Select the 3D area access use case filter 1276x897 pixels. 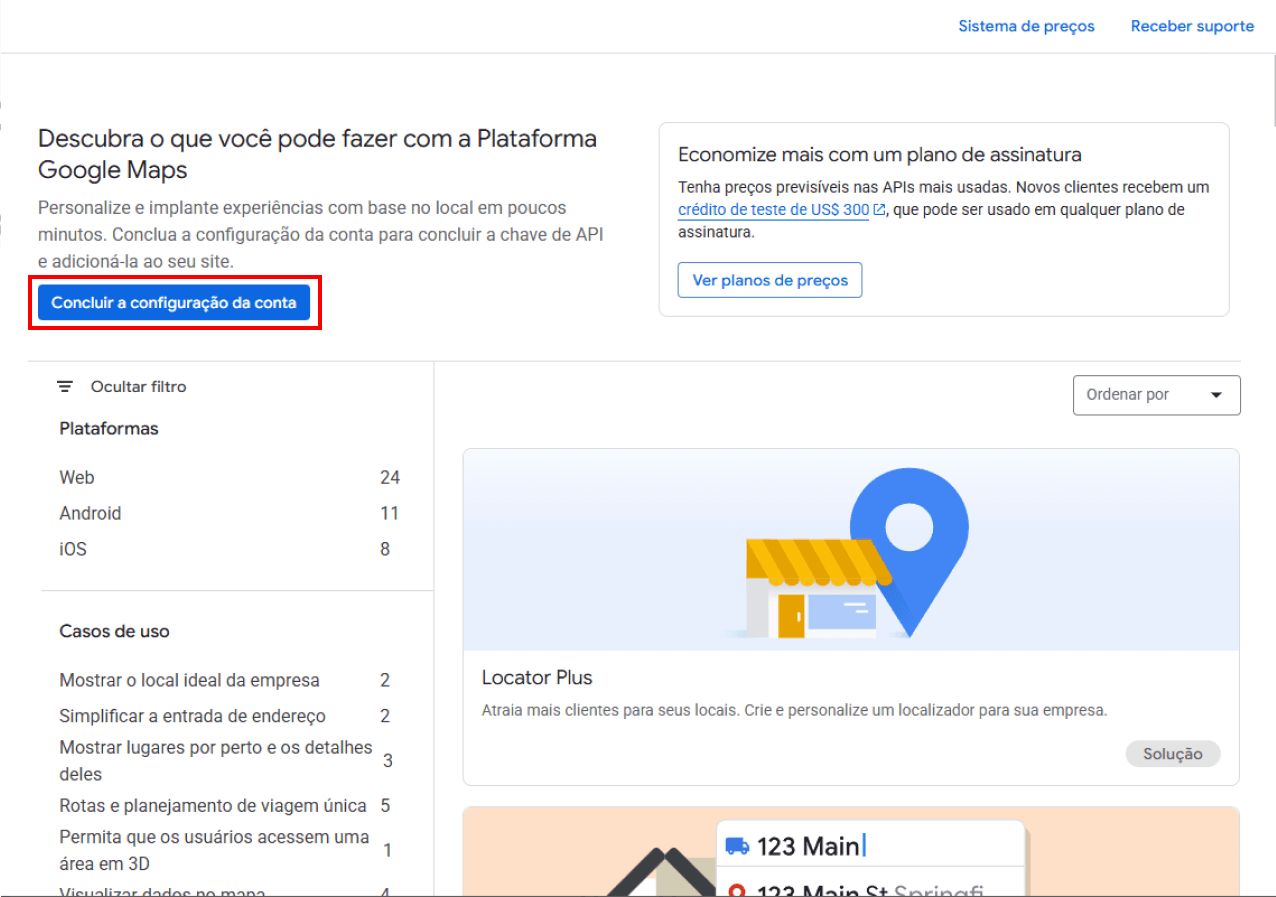214,849
